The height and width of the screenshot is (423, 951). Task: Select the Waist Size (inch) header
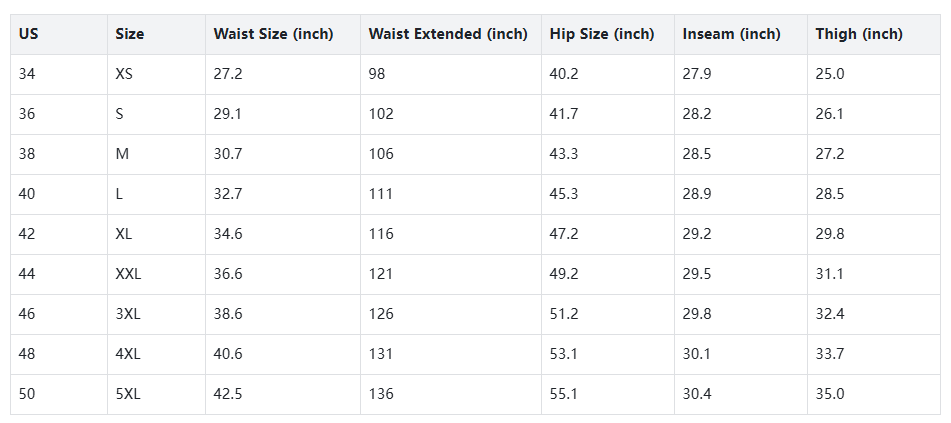273,34
